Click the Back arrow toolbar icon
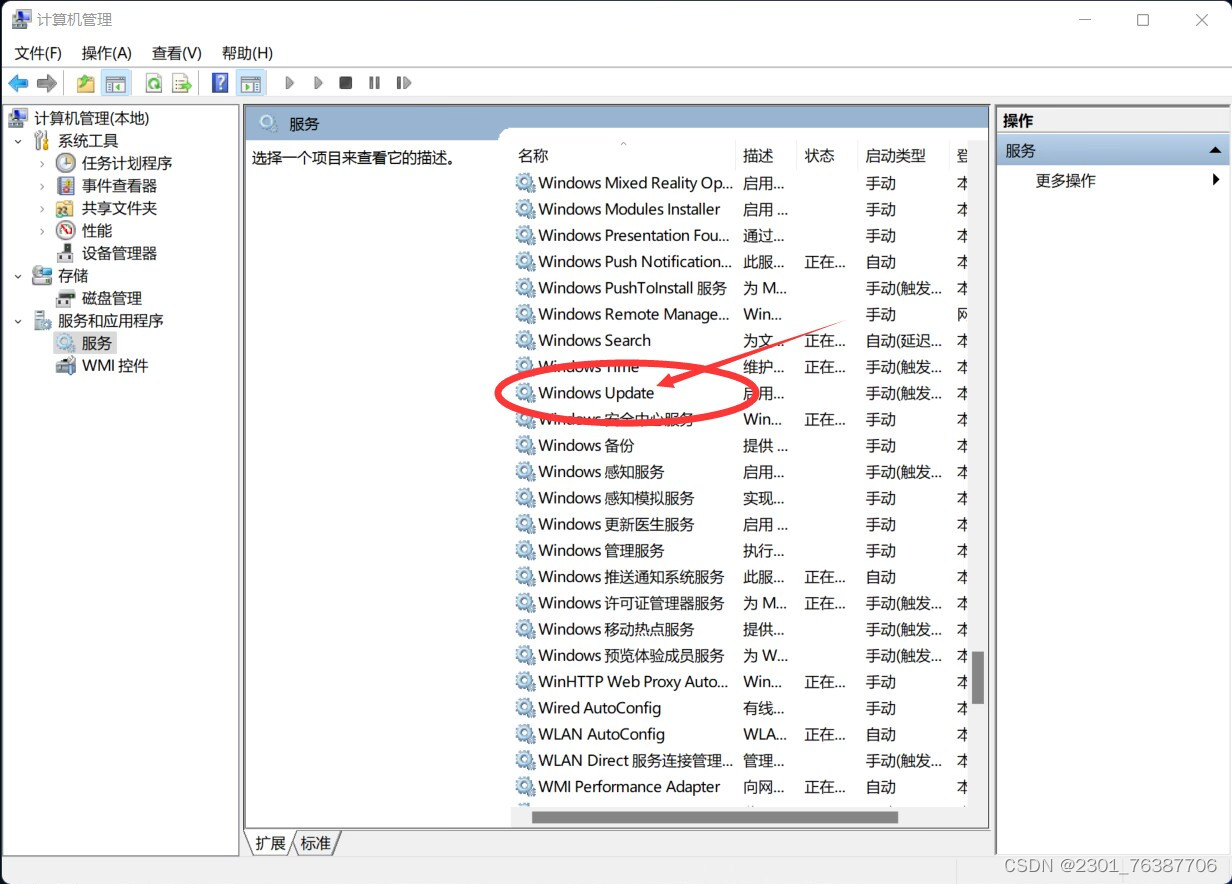 (18, 83)
